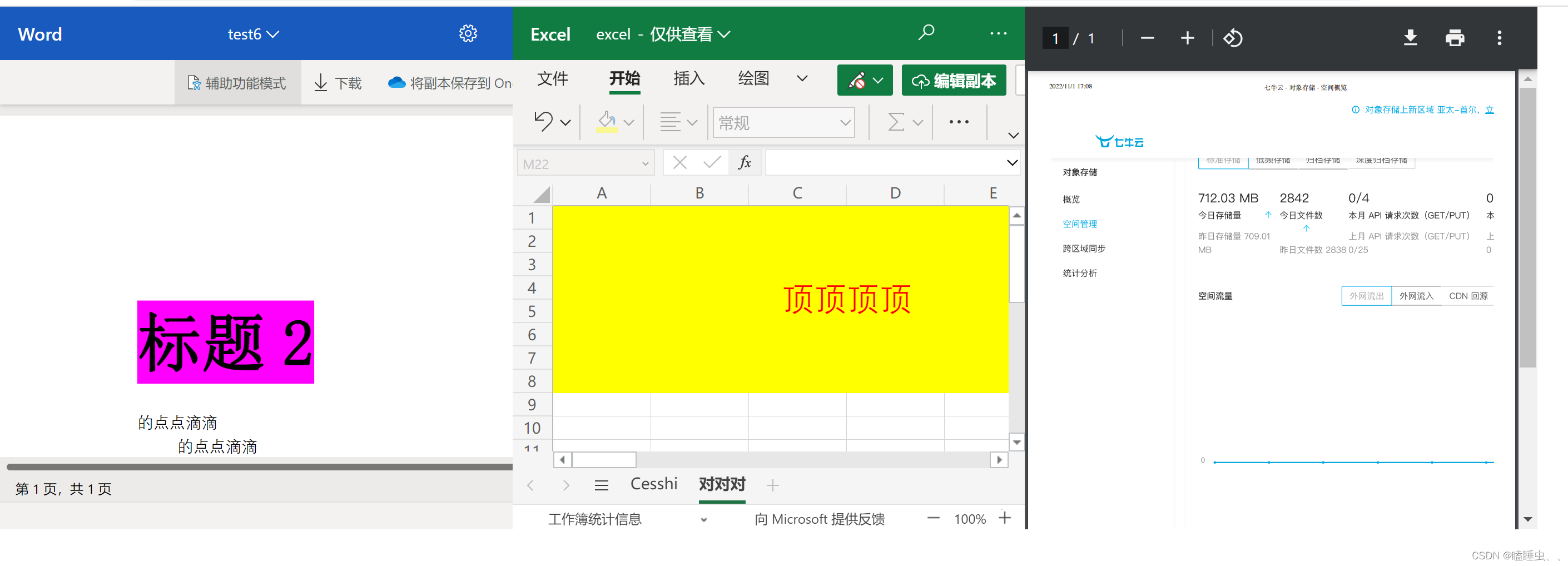Viewport: 1568px width, 566px height.
Task: Click next sheet navigation arrow
Action: point(566,485)
